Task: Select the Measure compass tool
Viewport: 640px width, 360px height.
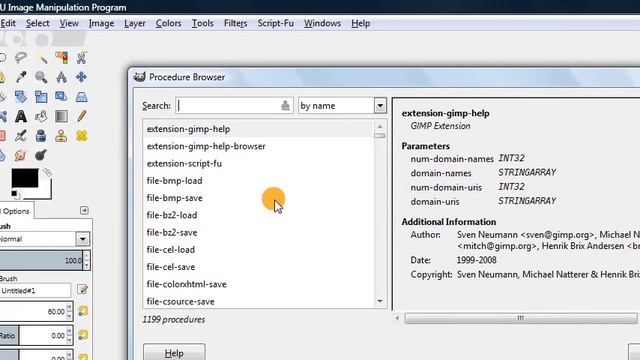Action: (x=61, y=77)
